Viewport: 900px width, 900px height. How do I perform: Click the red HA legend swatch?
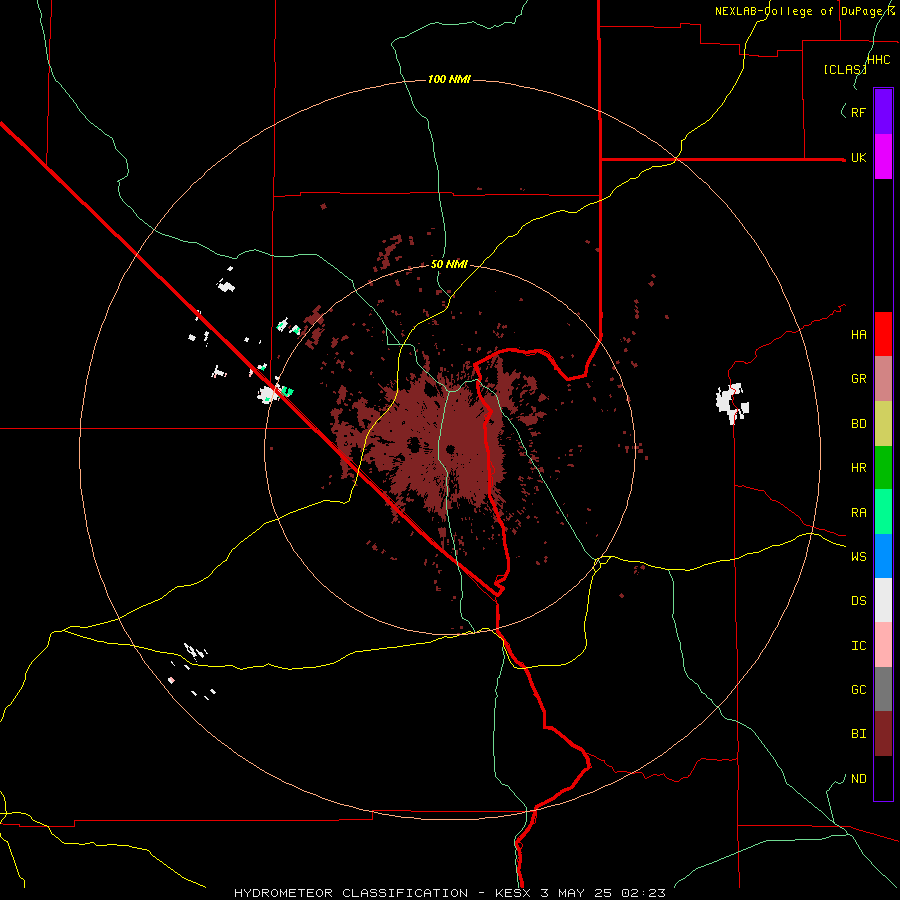883,334
